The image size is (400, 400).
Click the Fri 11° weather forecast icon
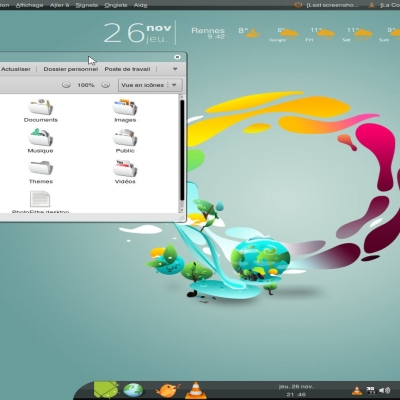[325, 34]
